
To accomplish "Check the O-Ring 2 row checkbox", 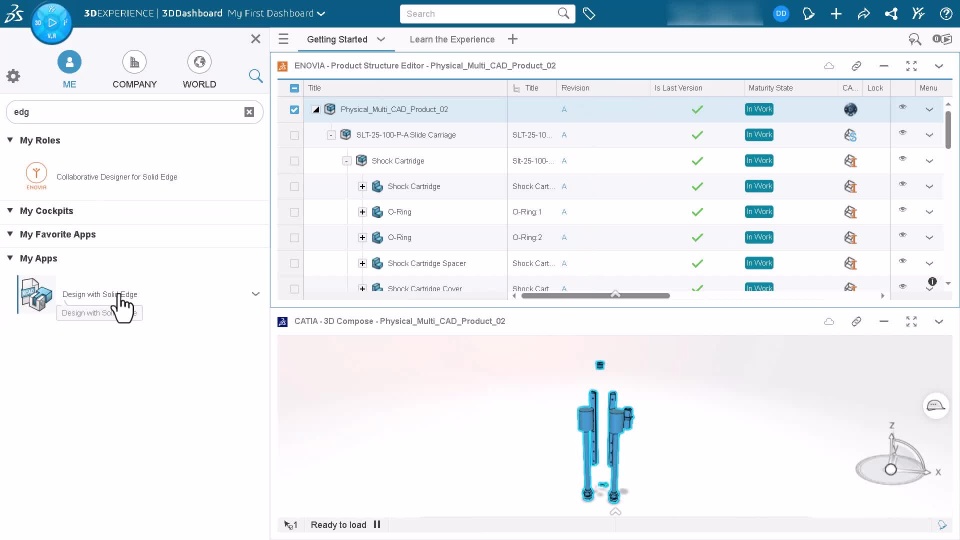I will coord(294,238).
